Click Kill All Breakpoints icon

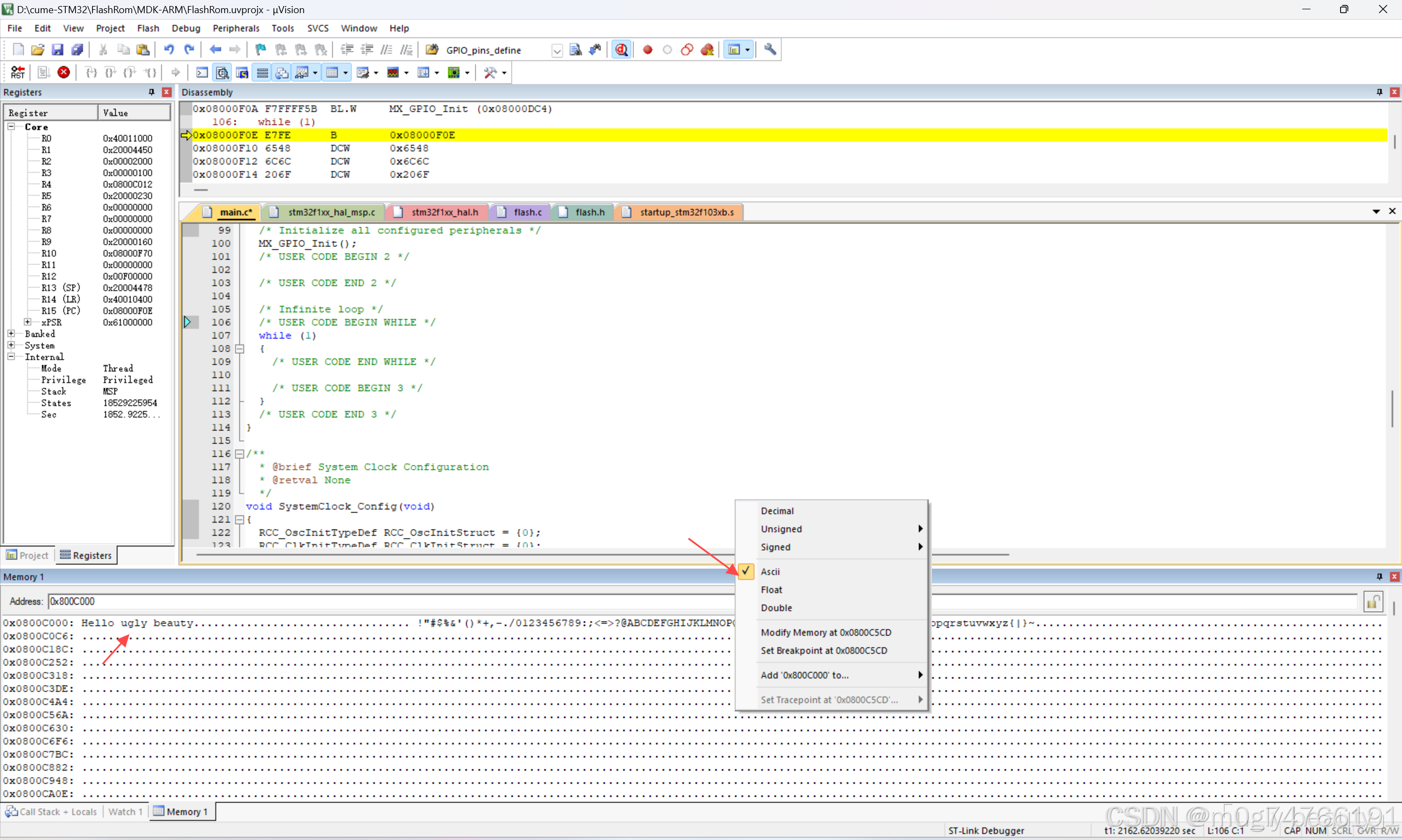point(707,50)
